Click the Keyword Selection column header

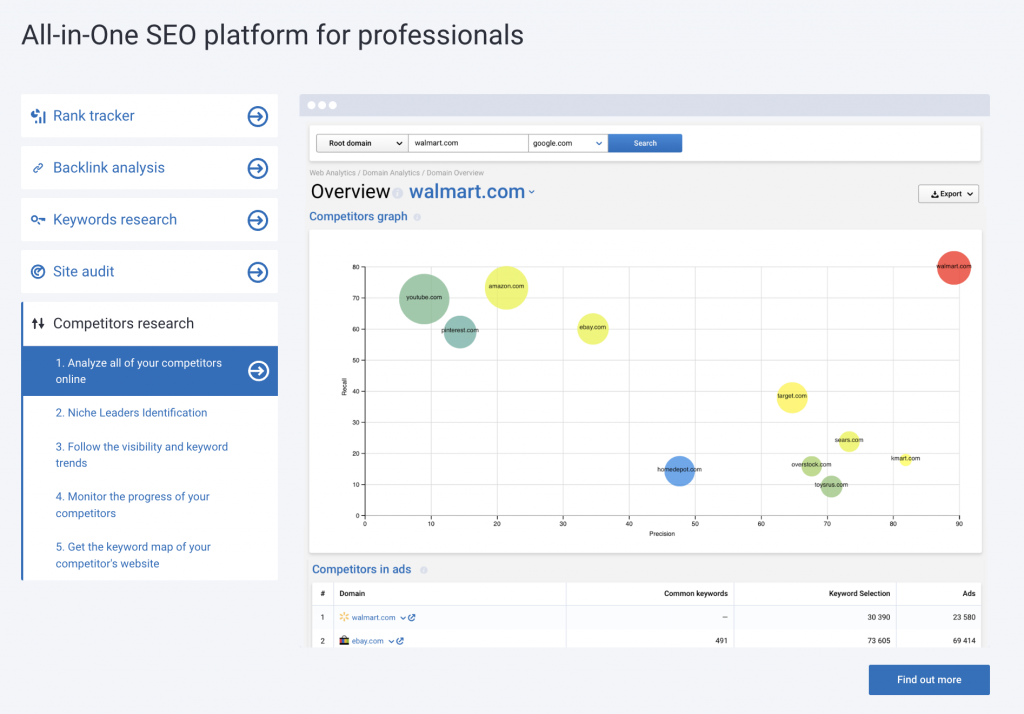(x=859, y=594)
